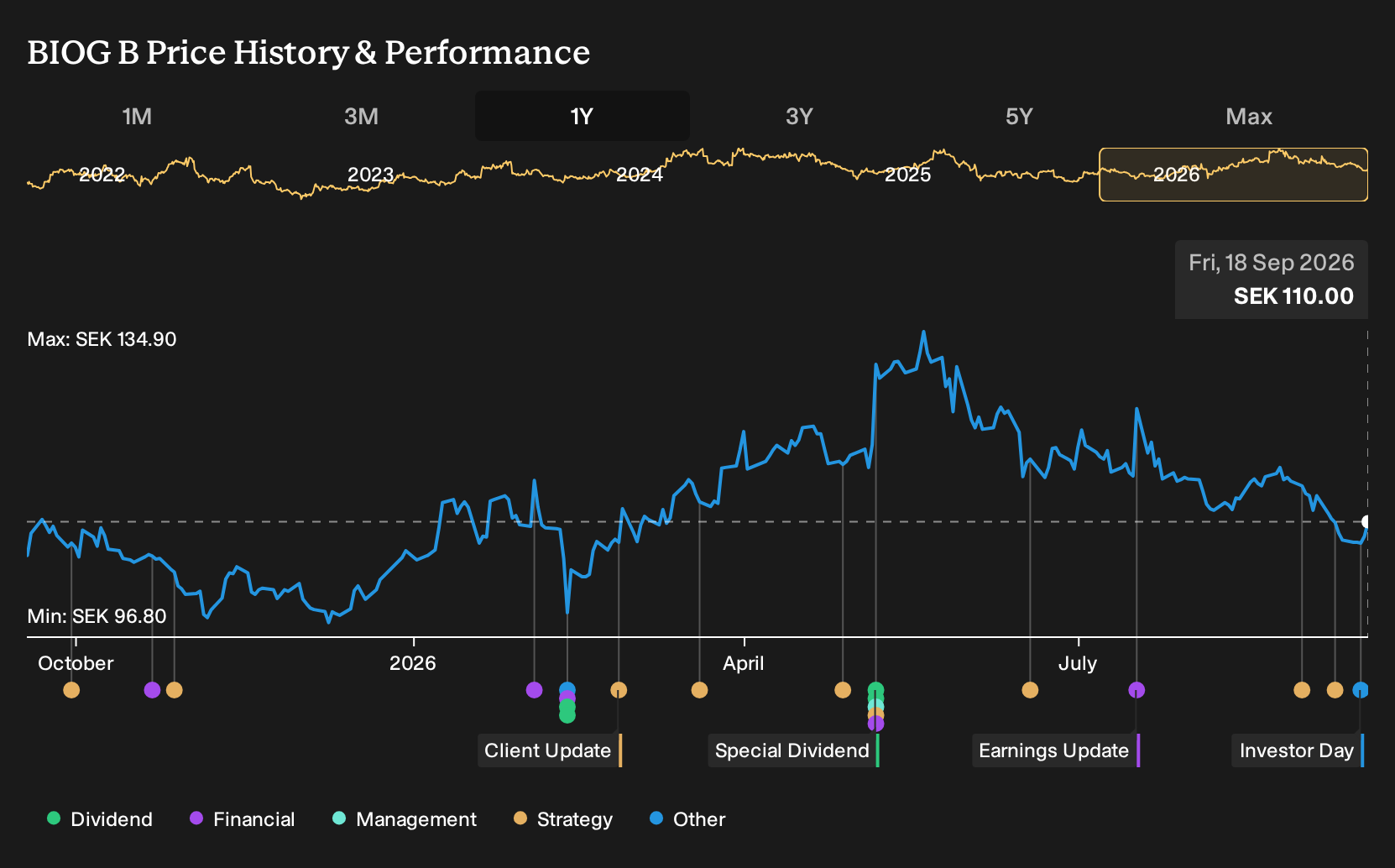The width and height of the screenshot is (1395, 868).
Task: Open the Special Dividend event label
Action: [x=794, y=750]
